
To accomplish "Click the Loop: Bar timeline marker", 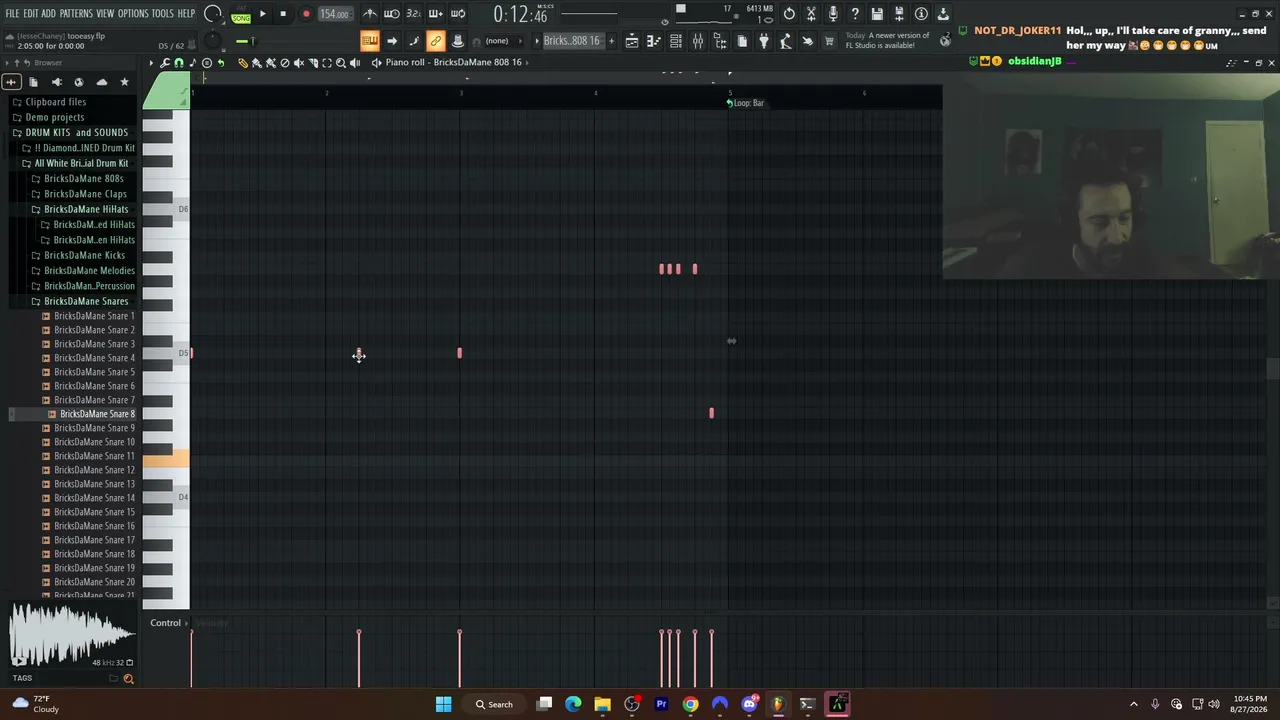I will point(746,103).
